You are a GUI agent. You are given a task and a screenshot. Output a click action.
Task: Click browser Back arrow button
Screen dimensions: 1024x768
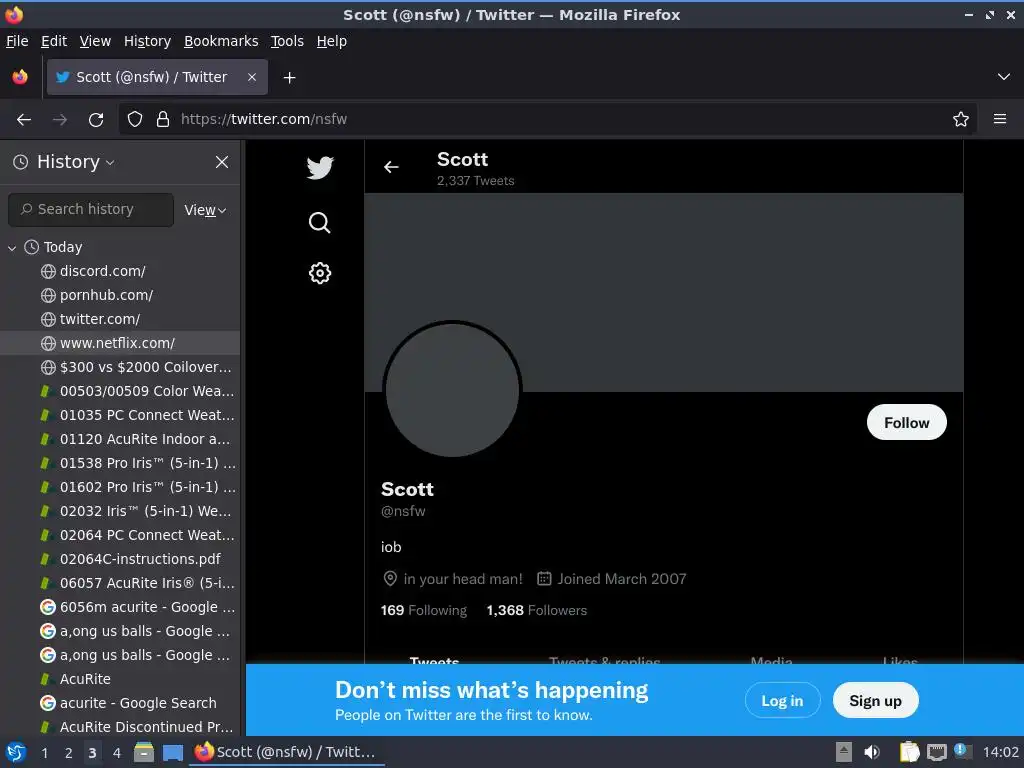(24, 120)
